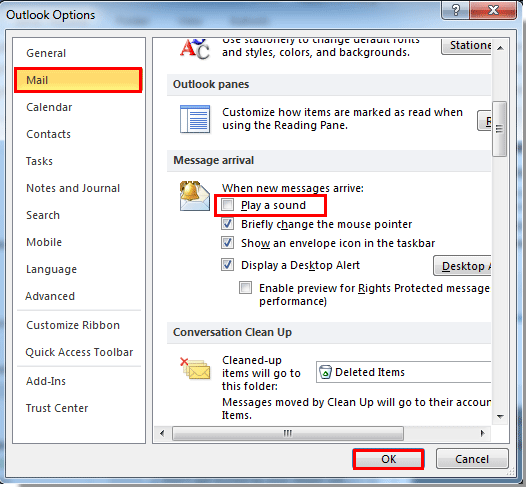Click the Deleted Items folder field
Viewport: 526px width, 487px height.
[404, 372]
